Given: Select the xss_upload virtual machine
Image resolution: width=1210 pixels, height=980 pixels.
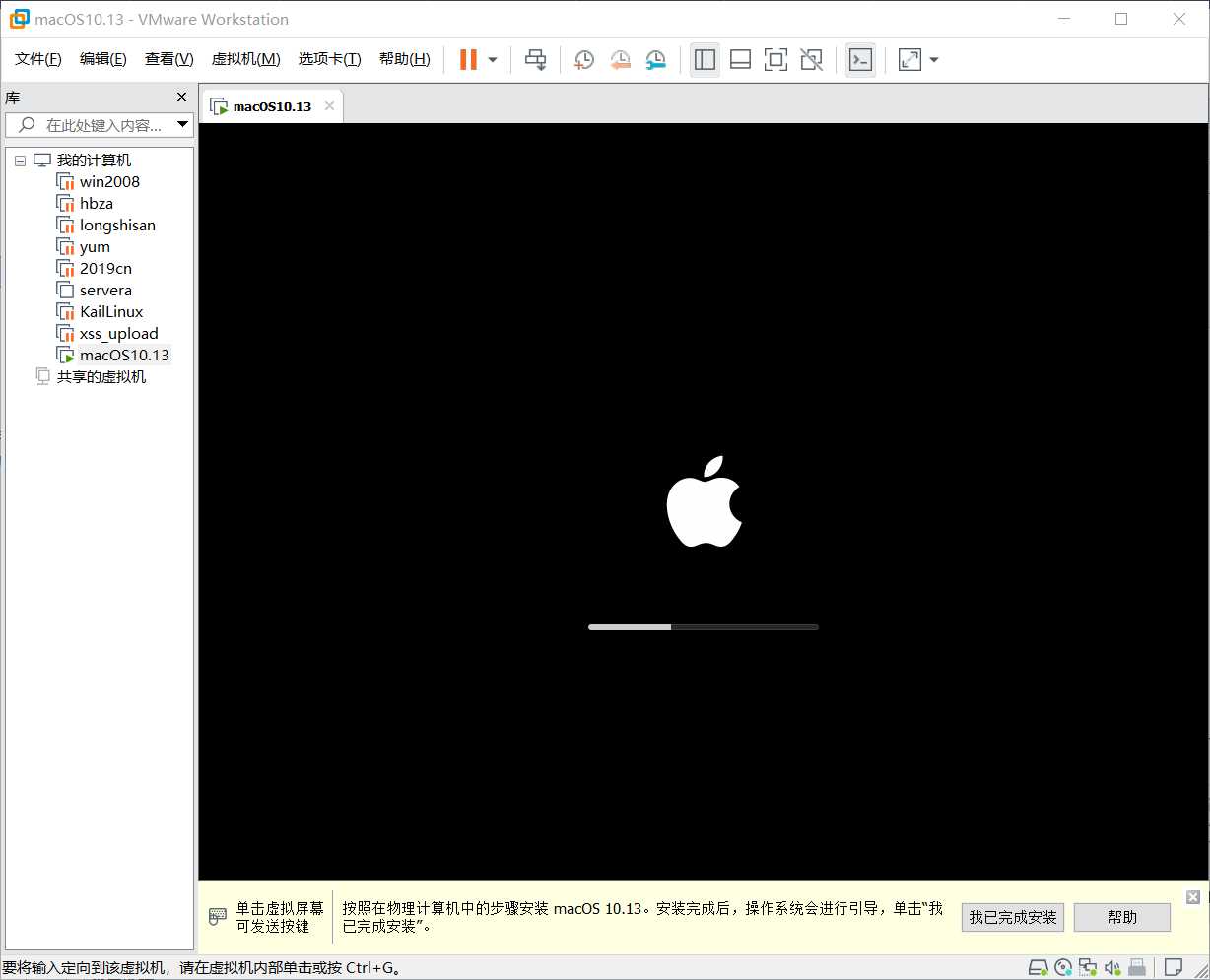Looking at the screenshot, I should click(118, 334).
